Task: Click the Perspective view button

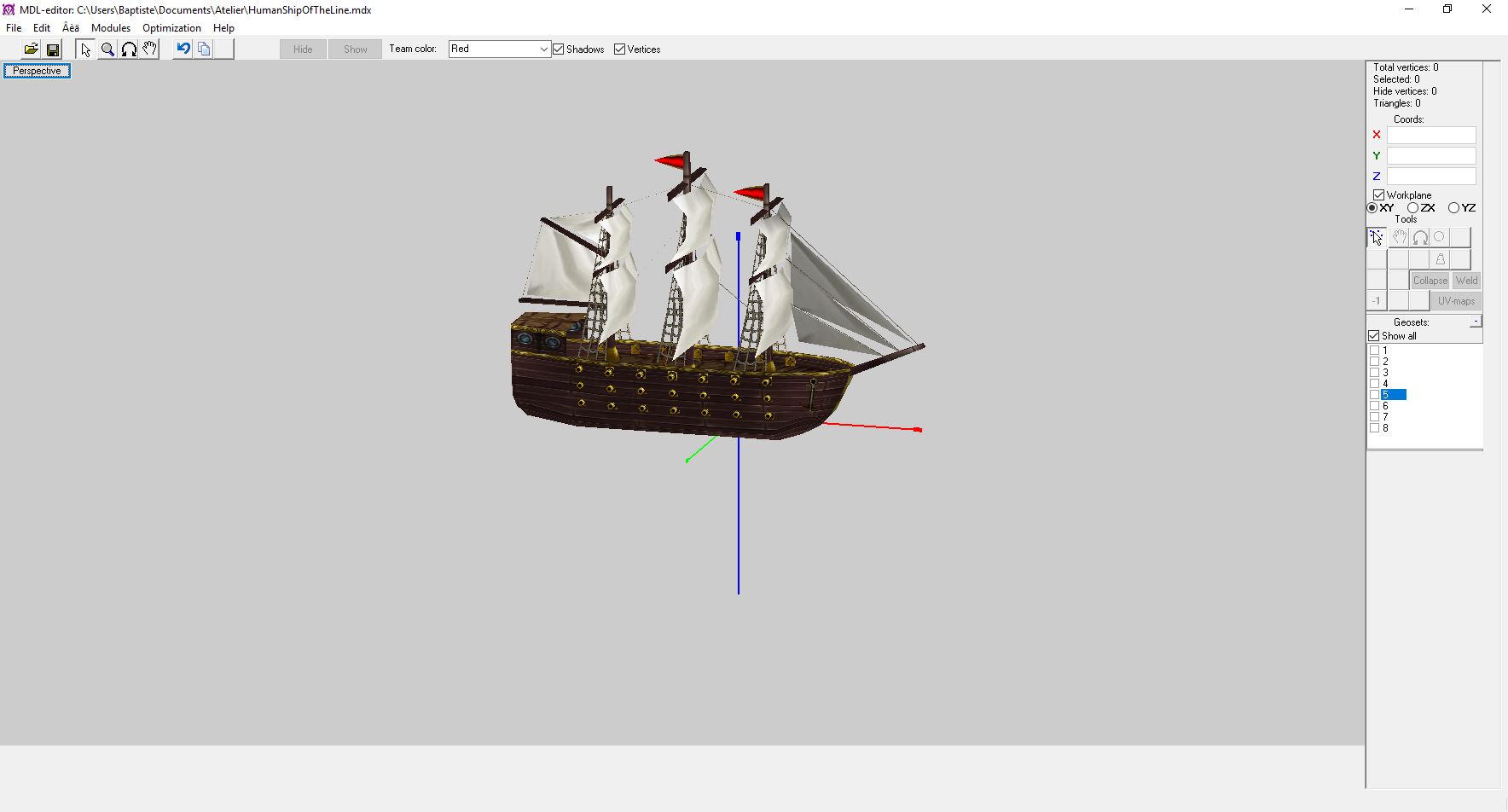Action: (x=37, y=71)
